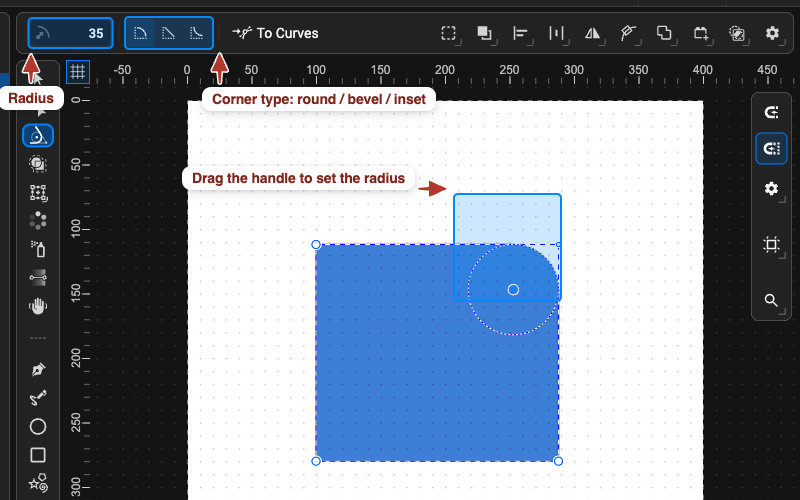Viewport: 800px width, 500px height.
Task: Toggle the highlighted snap-to-grid magnet icon
Action: (x=771, y=148)
